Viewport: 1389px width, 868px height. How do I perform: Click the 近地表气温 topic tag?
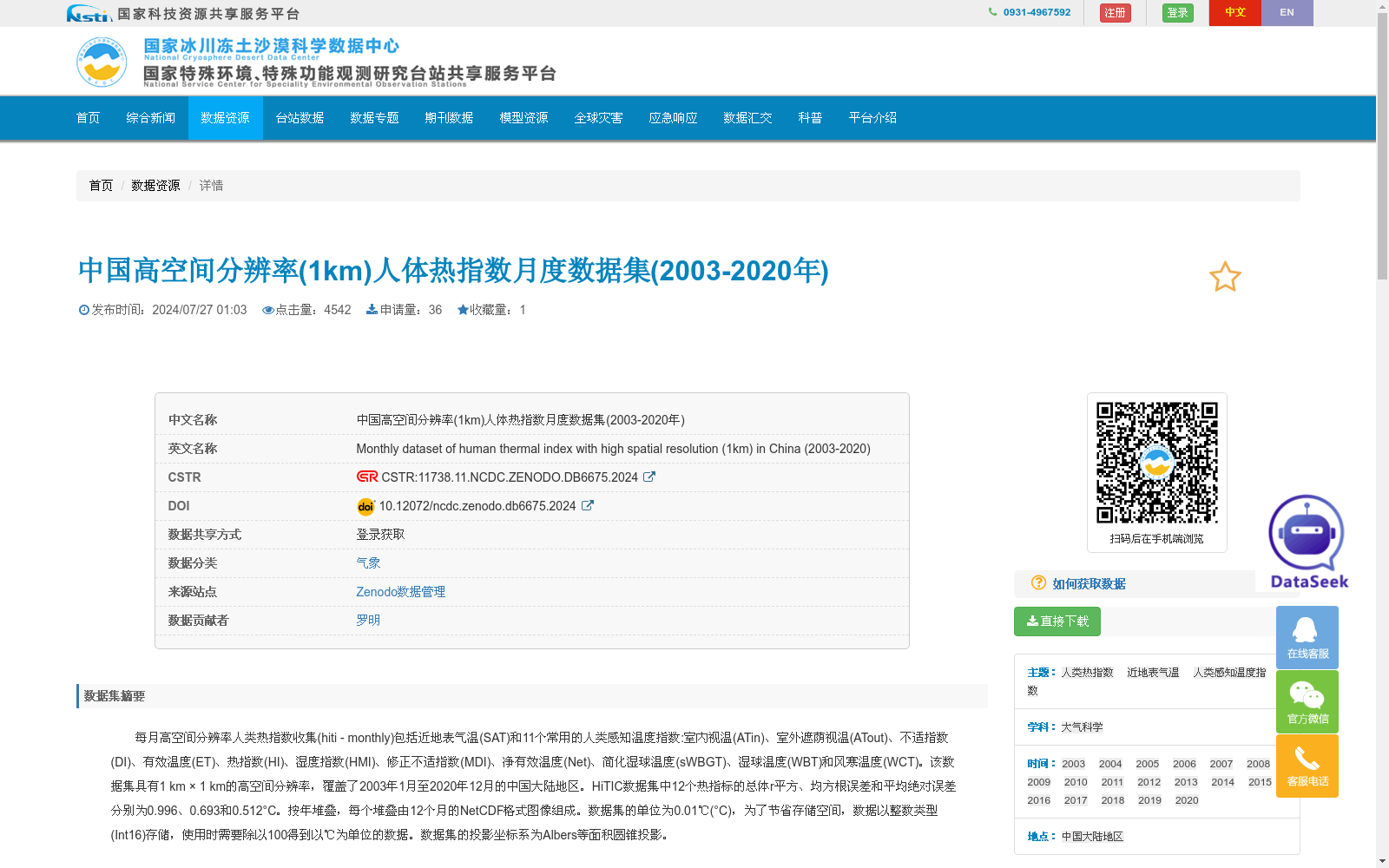[x=1153, y=673]
